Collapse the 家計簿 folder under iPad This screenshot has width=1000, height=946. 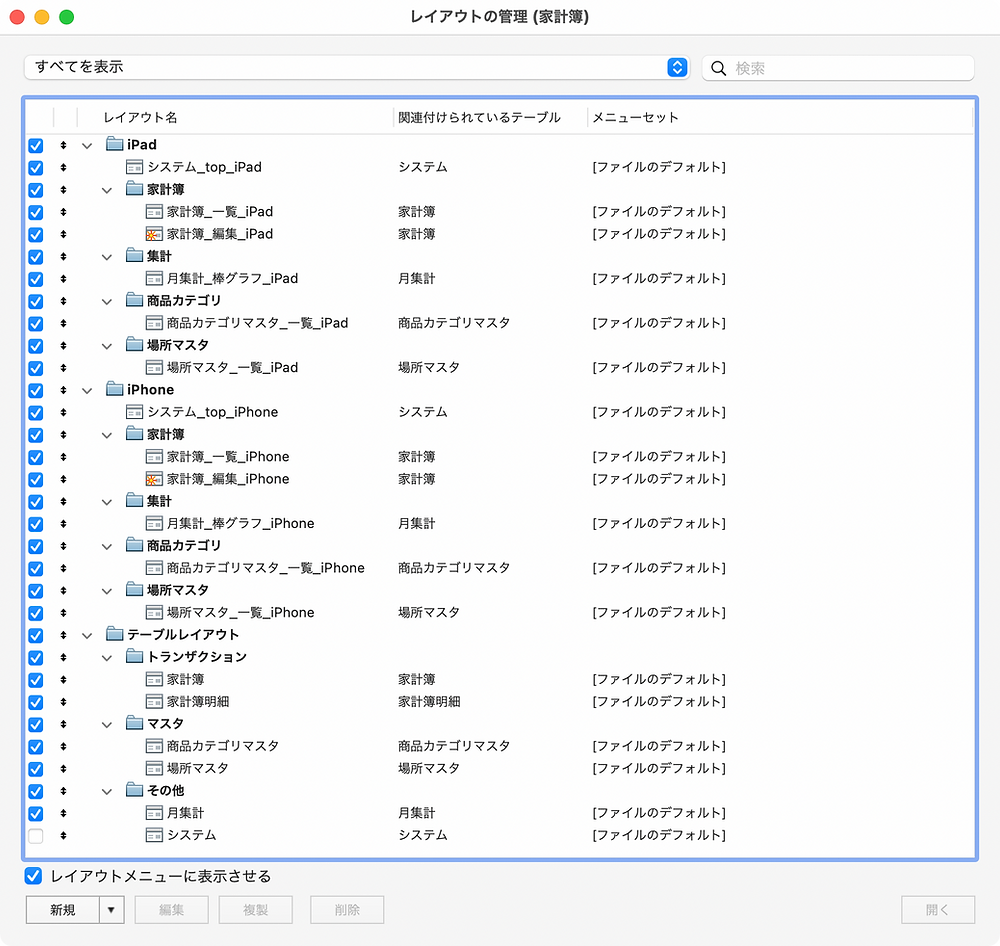tap(107, 190)
